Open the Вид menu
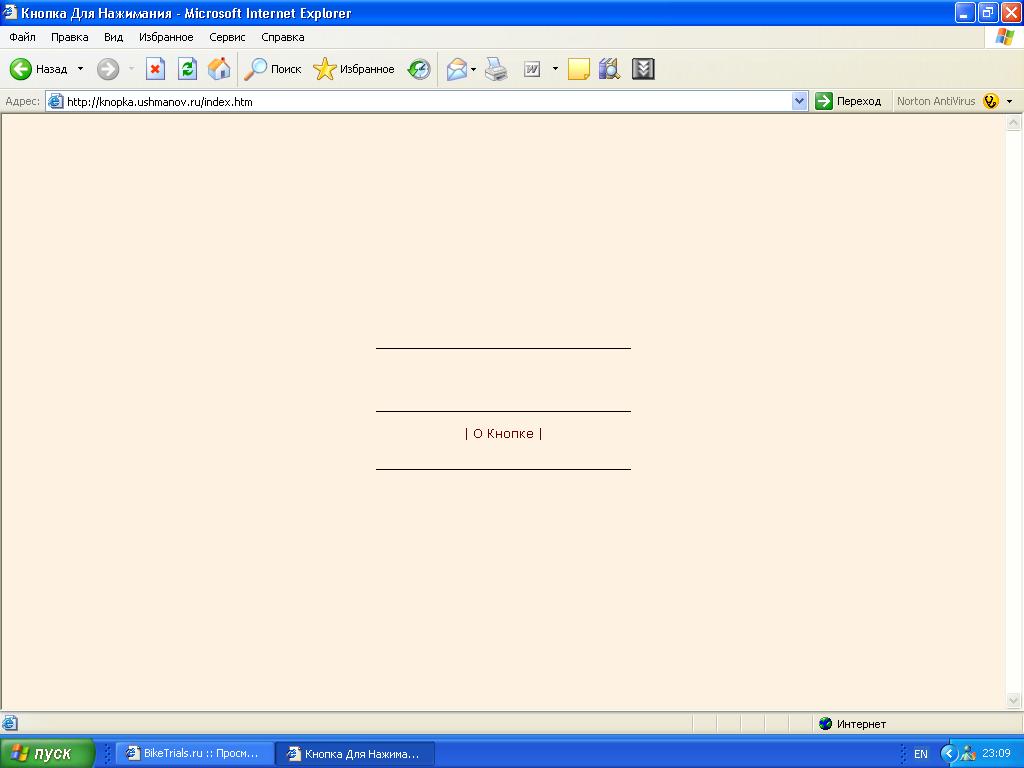The height and width of the screenshot is (768, 1024). tap(113, 37)
